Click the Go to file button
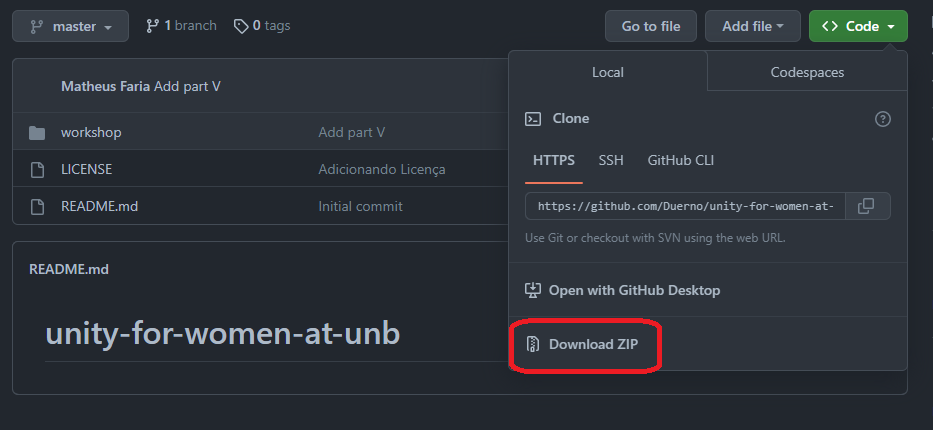This screenshot has height=430, width=933. tap(650, 26)
